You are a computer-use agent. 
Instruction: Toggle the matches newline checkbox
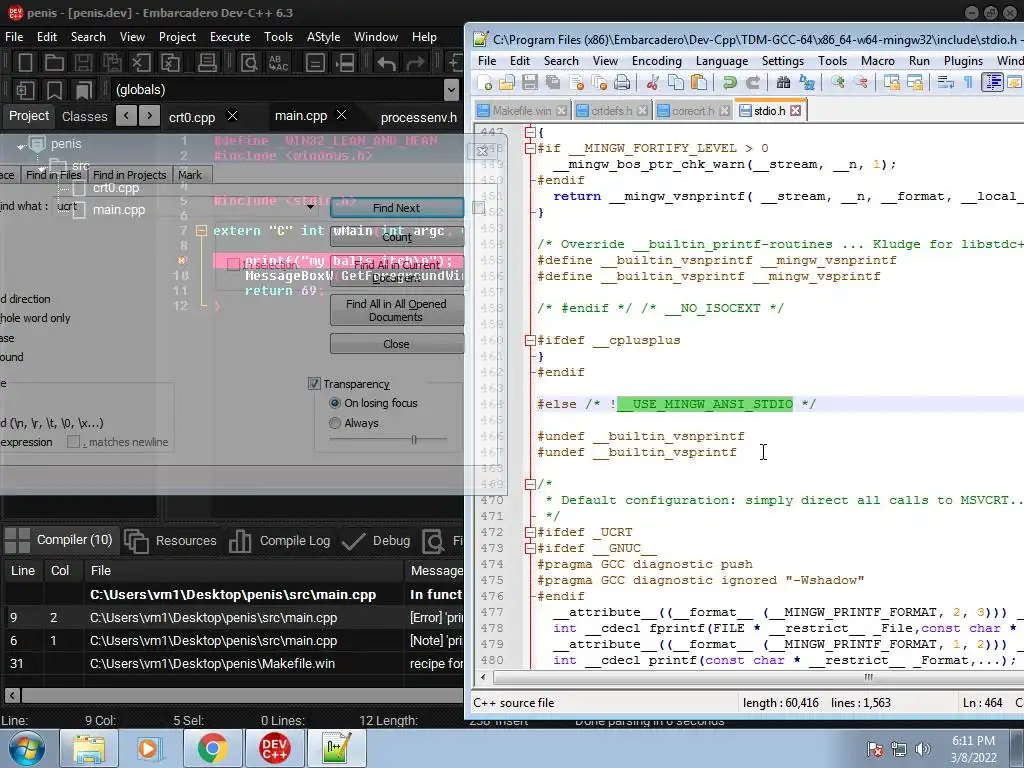click(x=74, y=442)
